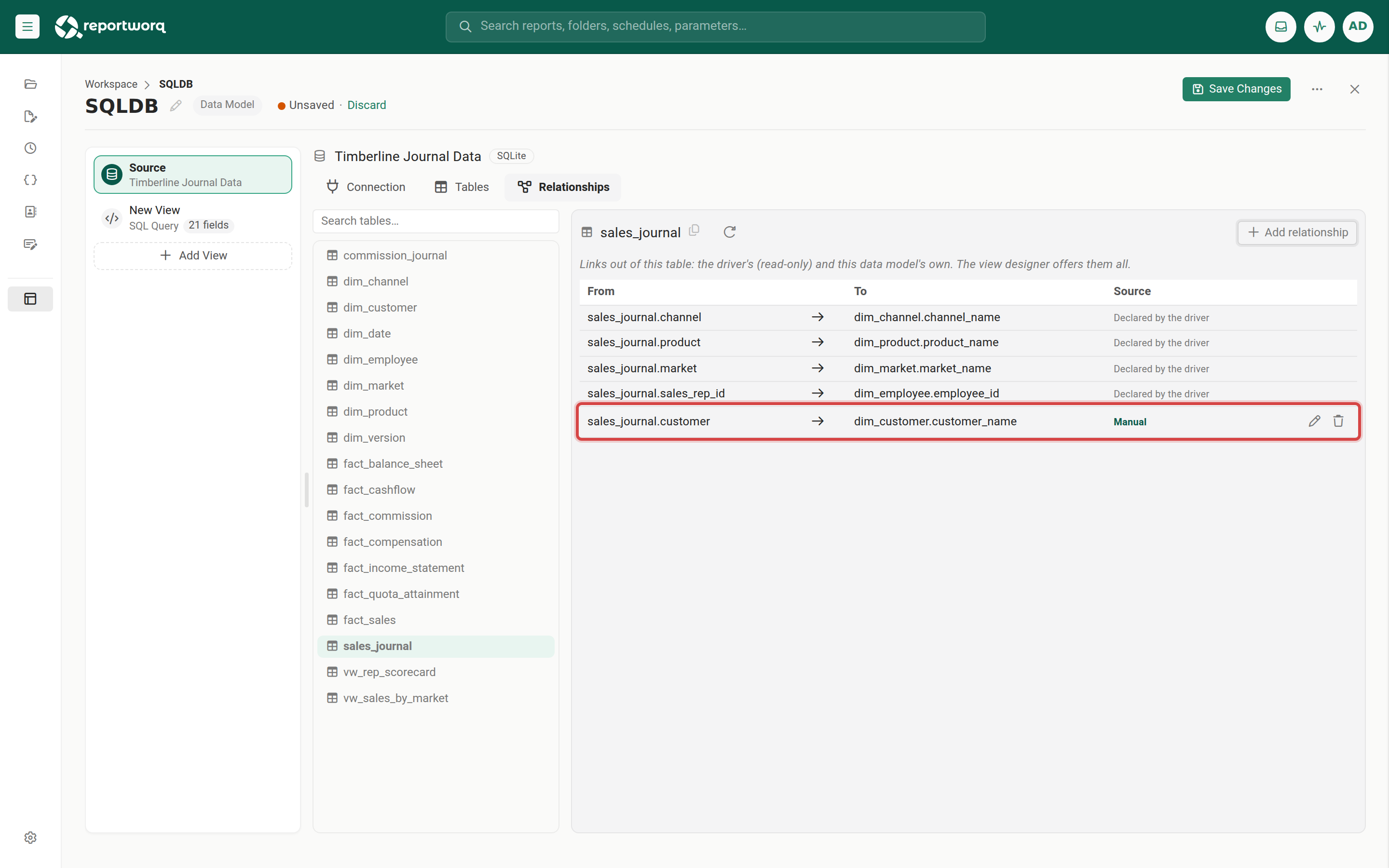Select the Source Timberline Journal Data card
Image resolution: width=1389 pixels, height=868 pixels.
(x=193, y=175)
